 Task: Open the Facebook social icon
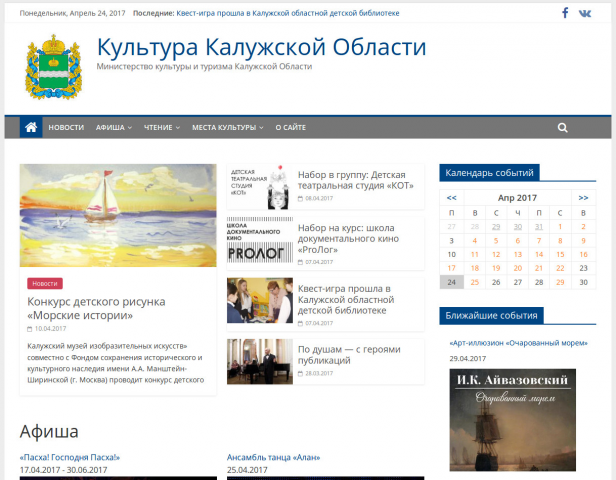pyautogui.click(x=565, y=13)
